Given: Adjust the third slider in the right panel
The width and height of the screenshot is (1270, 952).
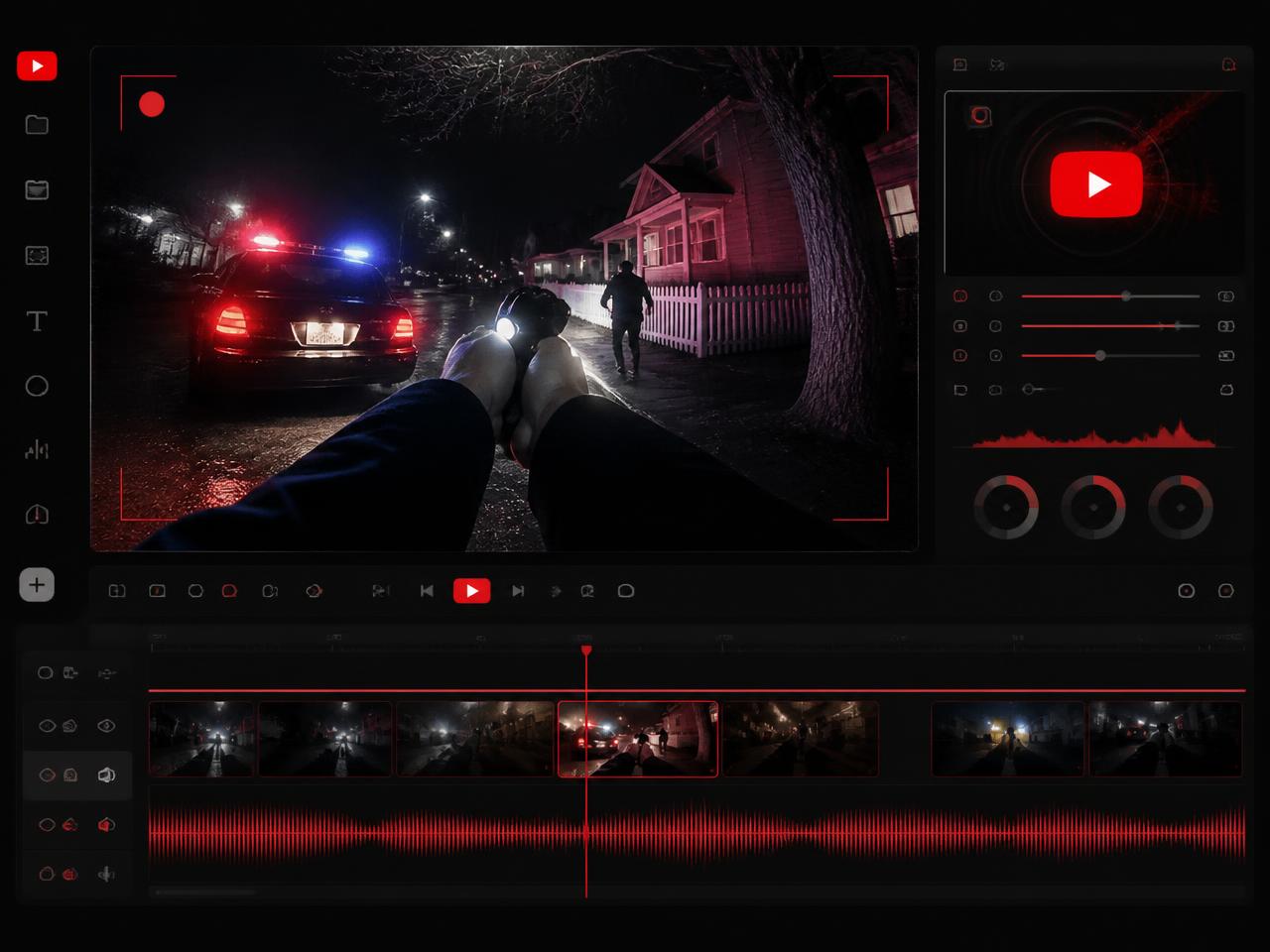Looking at the screenshot, I should [1111, 356].
